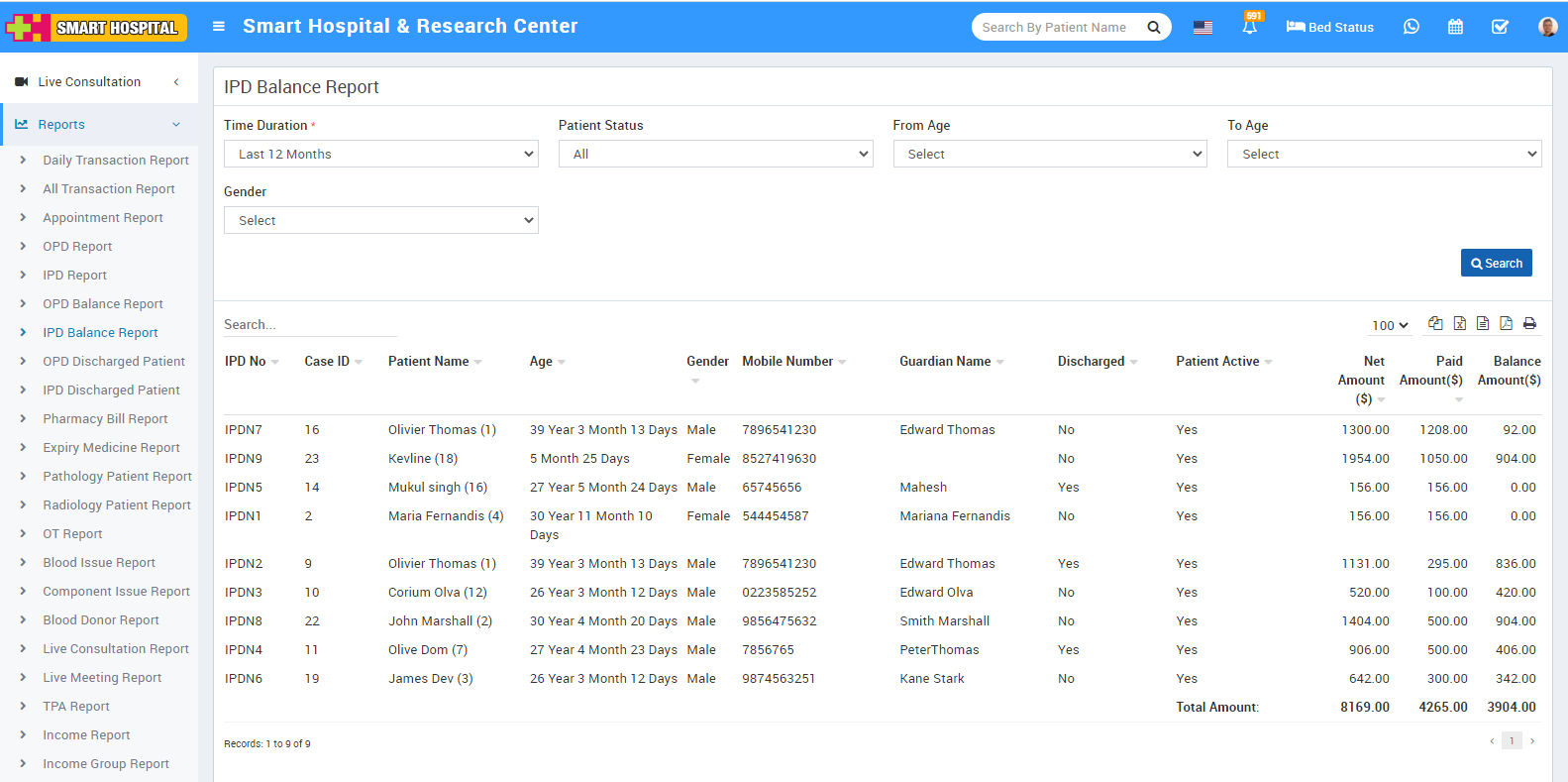This screenshot has height=782, width=1568.
Task: Open the WhatsApp chat icon
Action: coord(1411,27)
